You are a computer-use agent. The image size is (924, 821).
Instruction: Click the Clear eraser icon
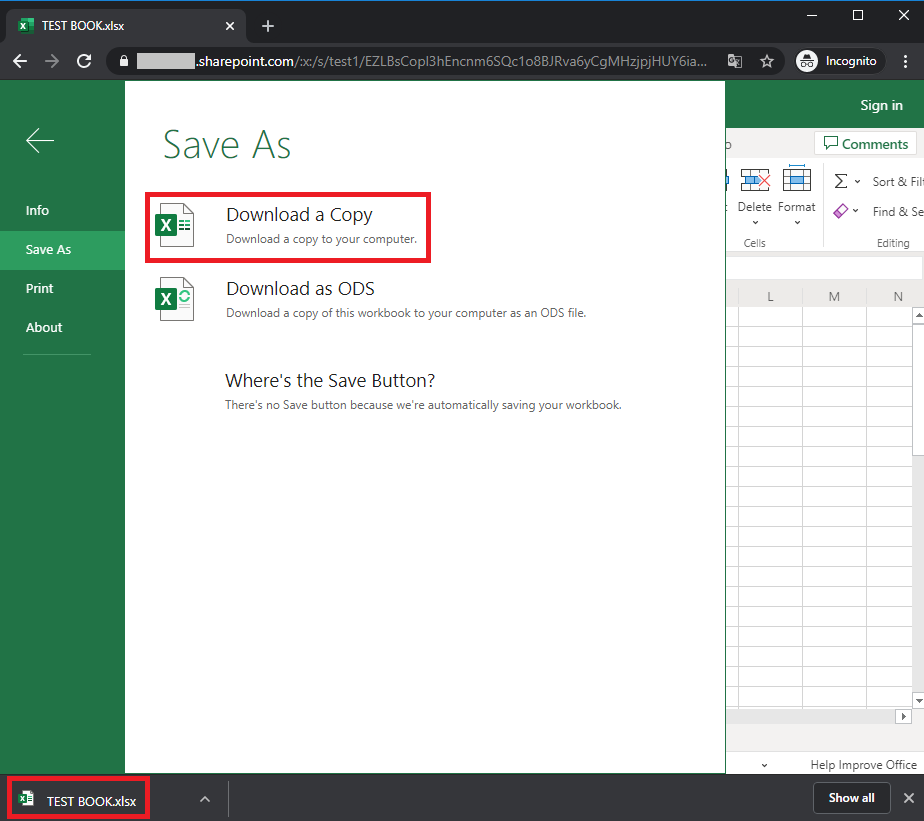840,210
